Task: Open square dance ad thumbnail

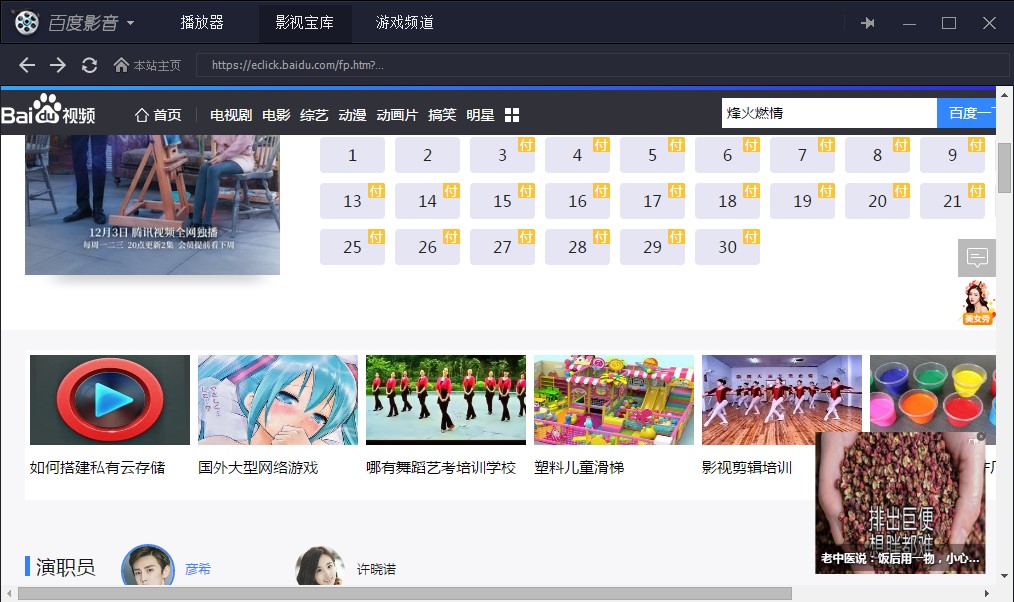Action: pyautogui.click(x=446, y=400)
